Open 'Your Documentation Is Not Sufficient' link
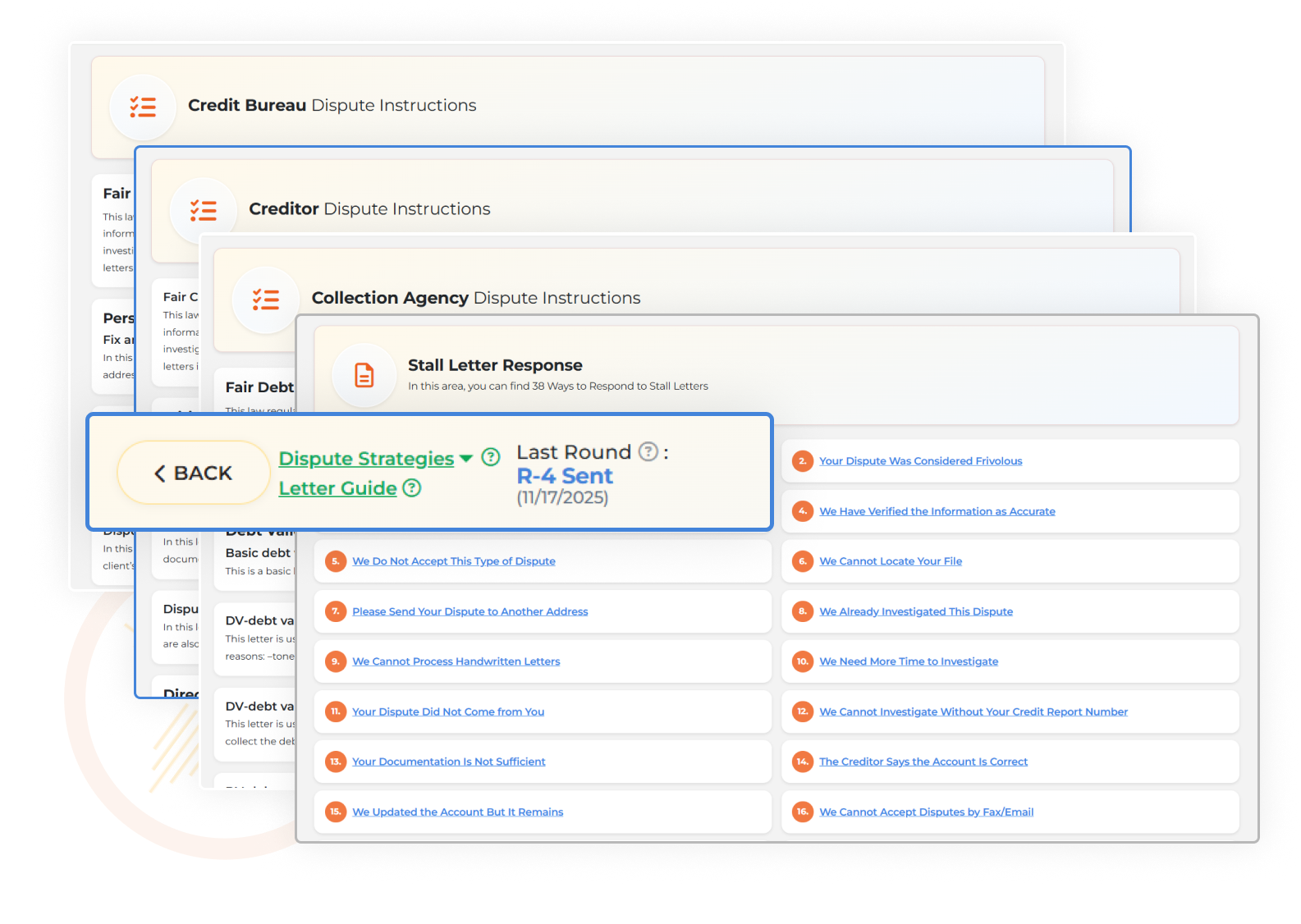This screenshot has width=1301, height=924. pos(448,762)
